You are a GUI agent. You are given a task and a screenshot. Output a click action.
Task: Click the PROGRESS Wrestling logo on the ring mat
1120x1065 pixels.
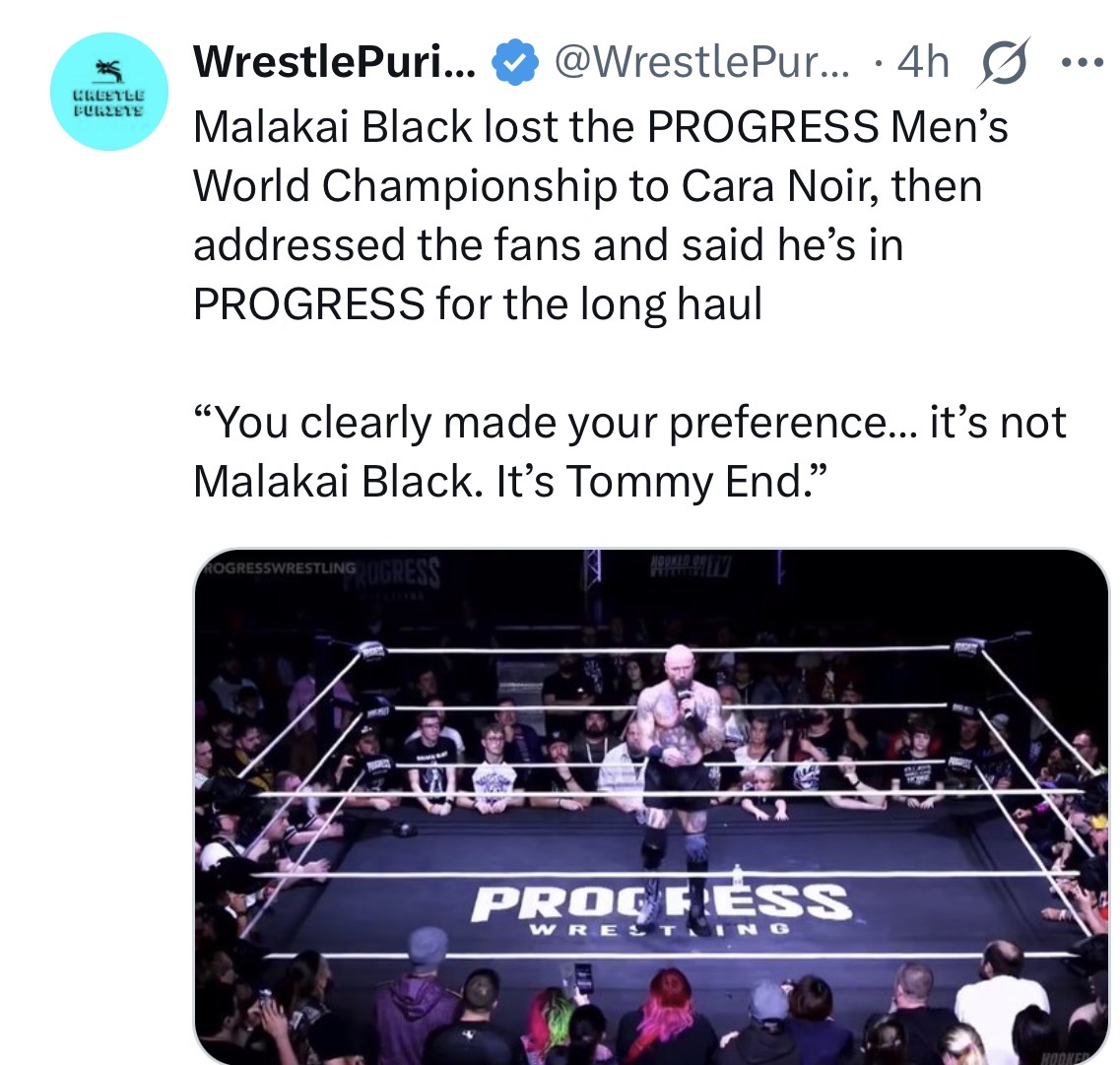click(x=660, y=908)
